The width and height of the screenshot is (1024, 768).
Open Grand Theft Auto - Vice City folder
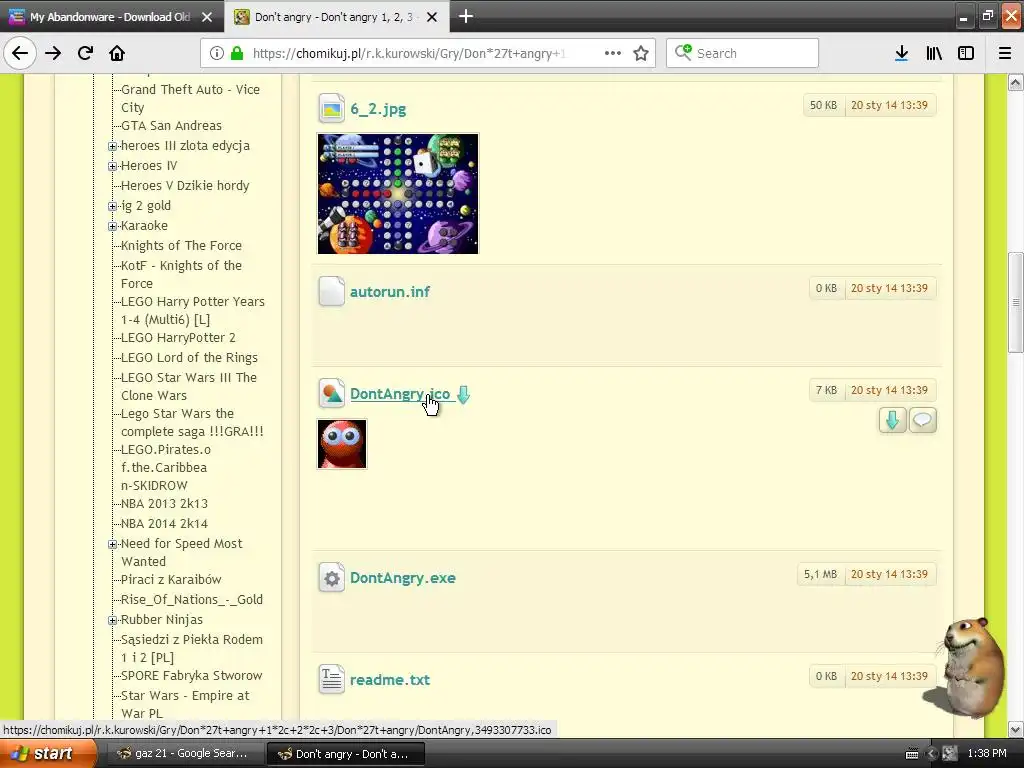tap(190, 99)
